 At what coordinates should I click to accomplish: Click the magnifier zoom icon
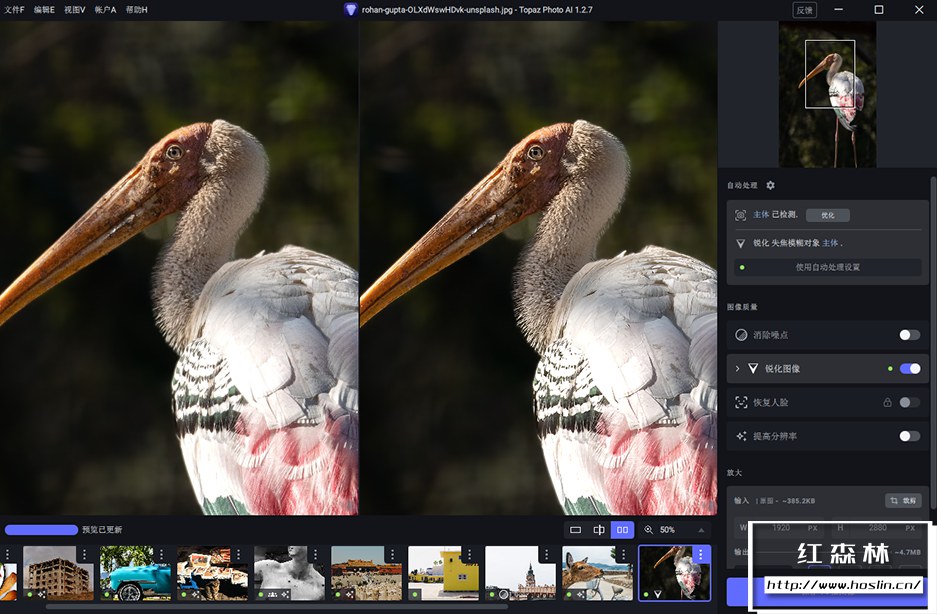pyautogui.click(x=649, y=530)
